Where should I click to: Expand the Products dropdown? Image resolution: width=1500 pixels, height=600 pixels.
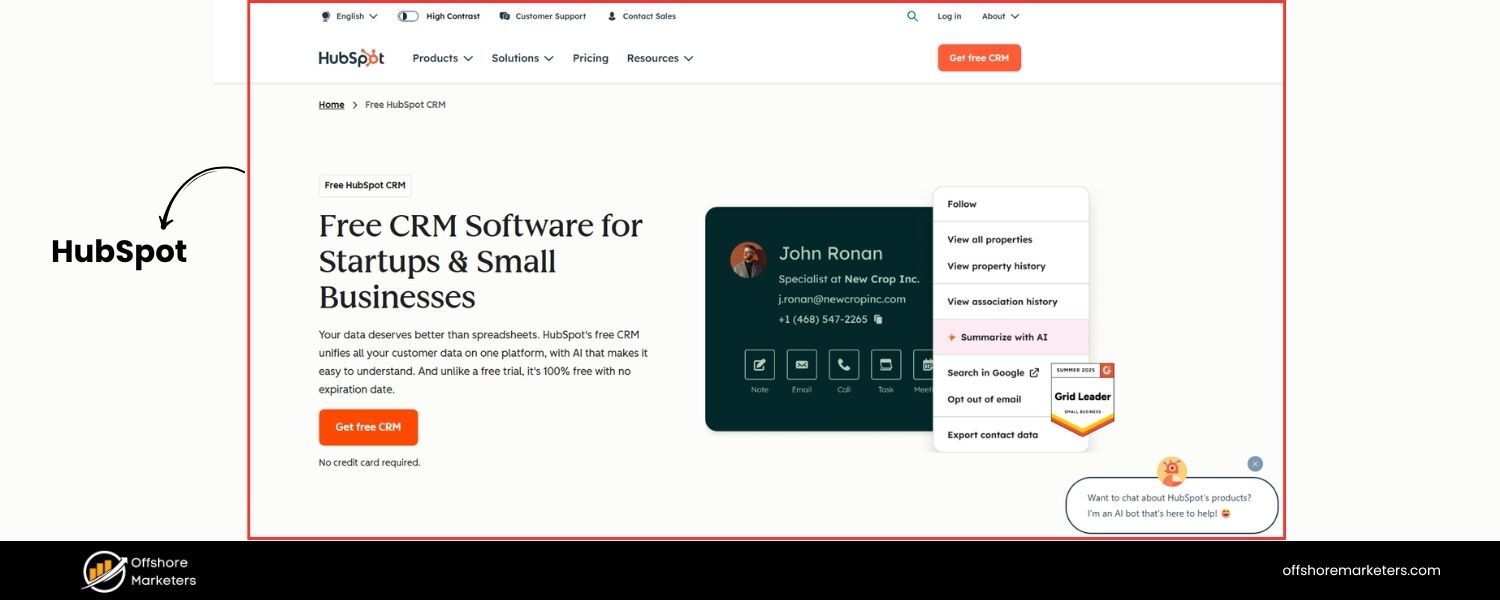coord(441,58)
